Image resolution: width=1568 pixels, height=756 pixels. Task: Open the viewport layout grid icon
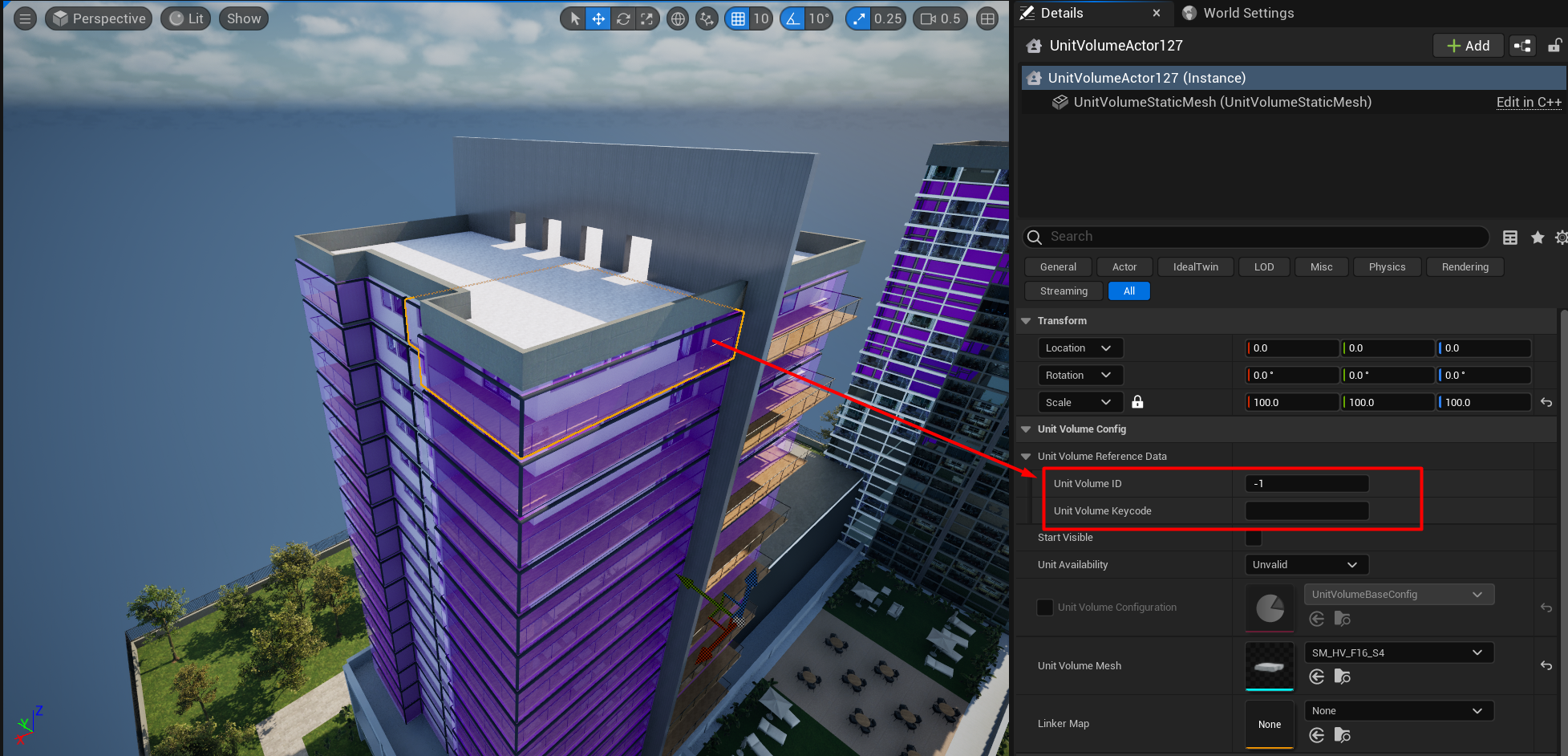coord(987,18)
